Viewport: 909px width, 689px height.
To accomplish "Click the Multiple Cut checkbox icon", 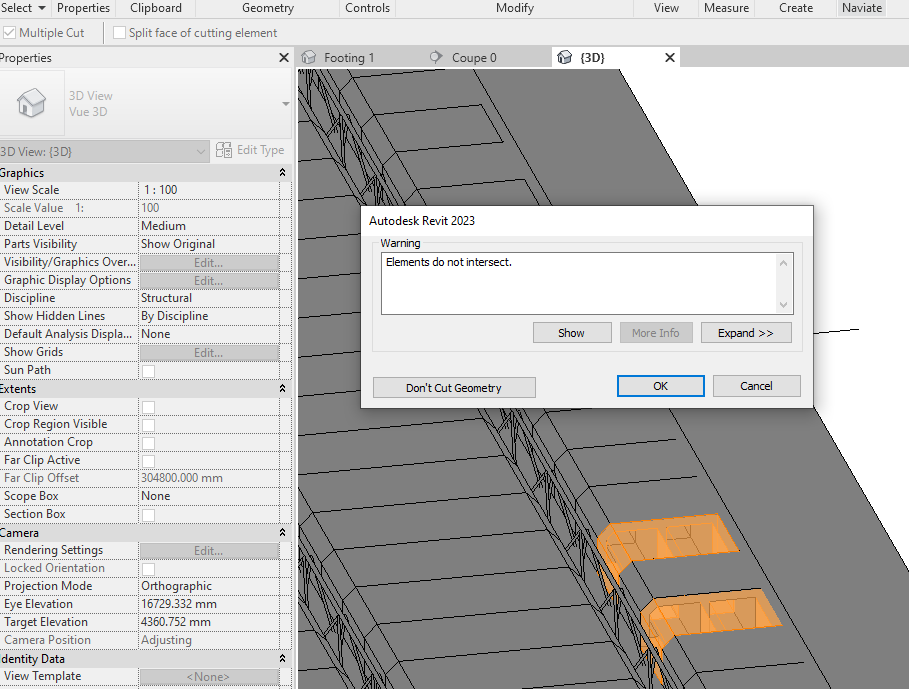I will (10, 32).
